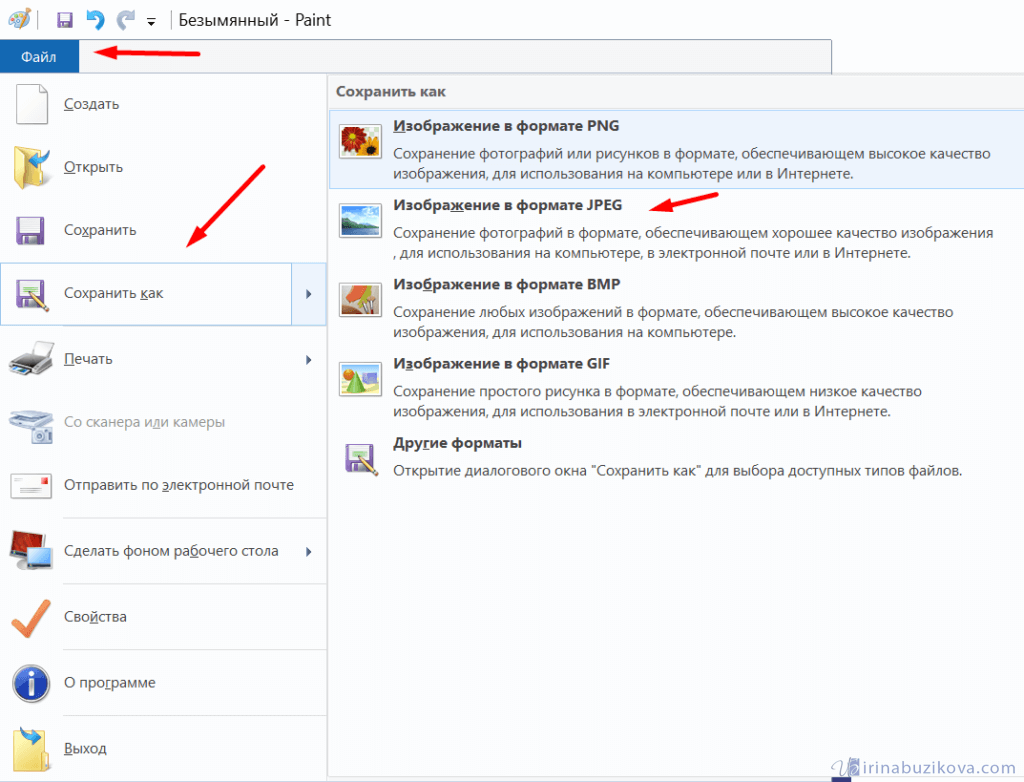Screen dimensions: 1024x782
Task: Expand the Сохранить как submenu arrow
Action: (x=309, y=294)
